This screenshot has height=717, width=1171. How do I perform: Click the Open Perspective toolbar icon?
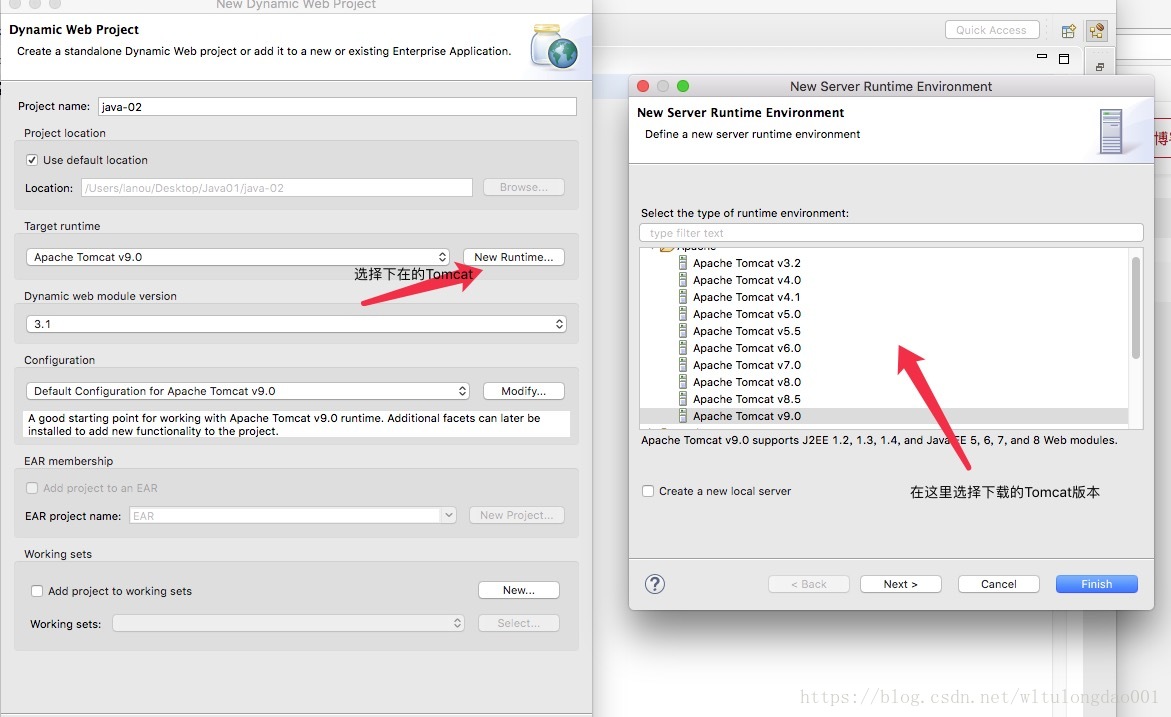tap(1069, 31)
